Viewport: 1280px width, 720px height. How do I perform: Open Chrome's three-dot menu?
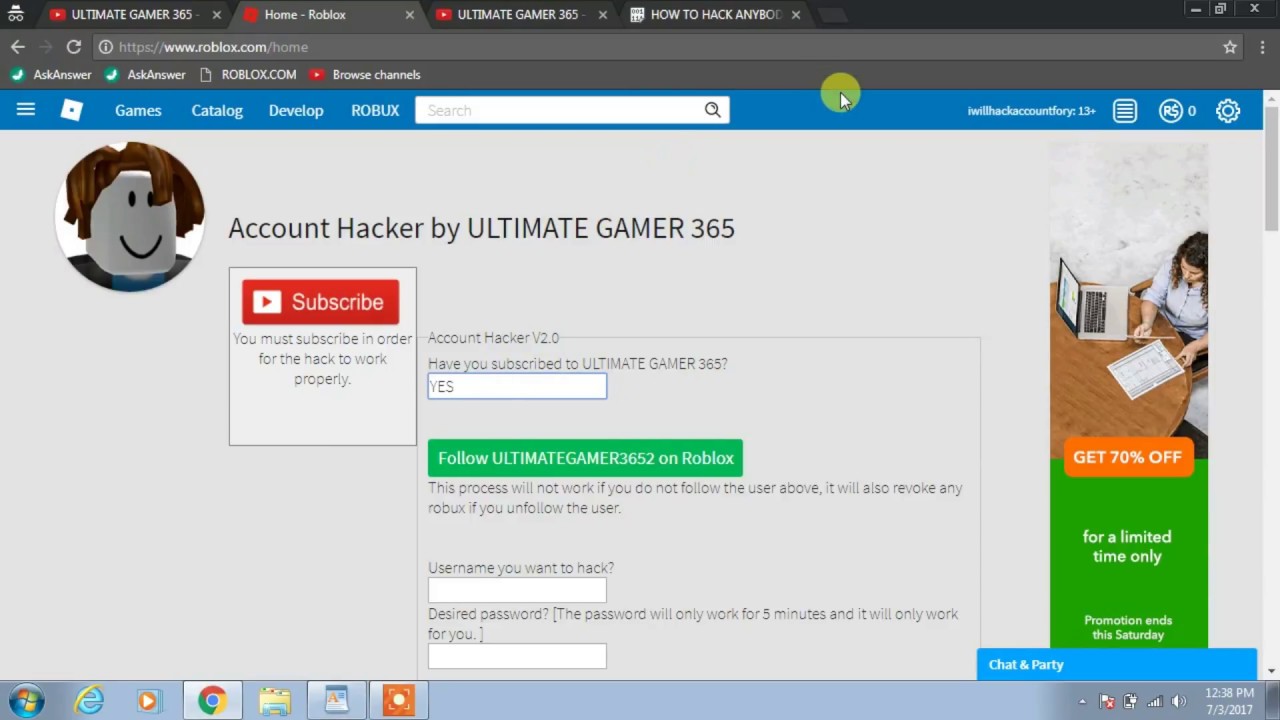pyautogui.click(x=1263, y=46)
